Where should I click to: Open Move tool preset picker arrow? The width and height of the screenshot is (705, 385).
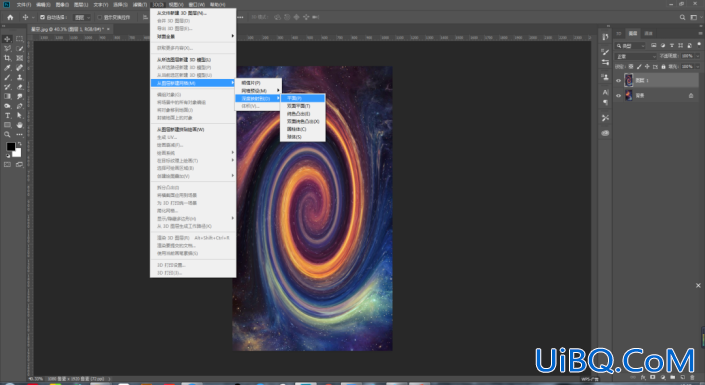[33, 18]
